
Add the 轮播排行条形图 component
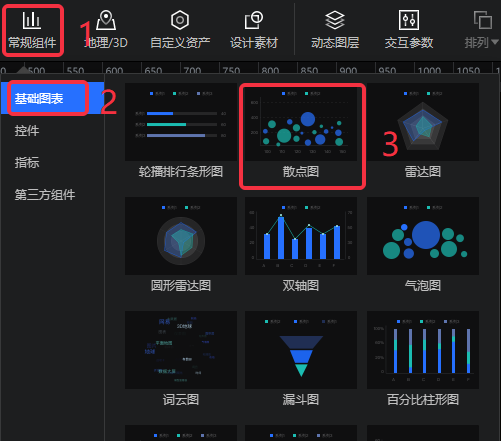pos(181,122)
